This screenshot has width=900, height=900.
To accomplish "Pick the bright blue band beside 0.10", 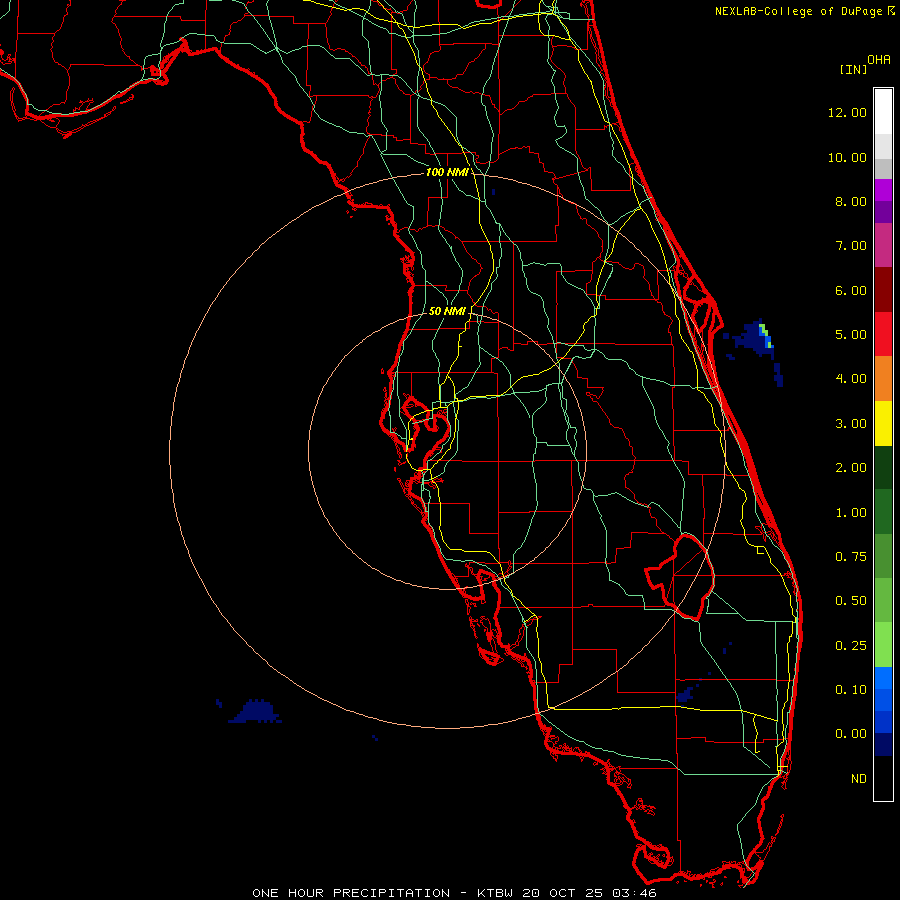I will pyautogui.click(x=883, y=678).
